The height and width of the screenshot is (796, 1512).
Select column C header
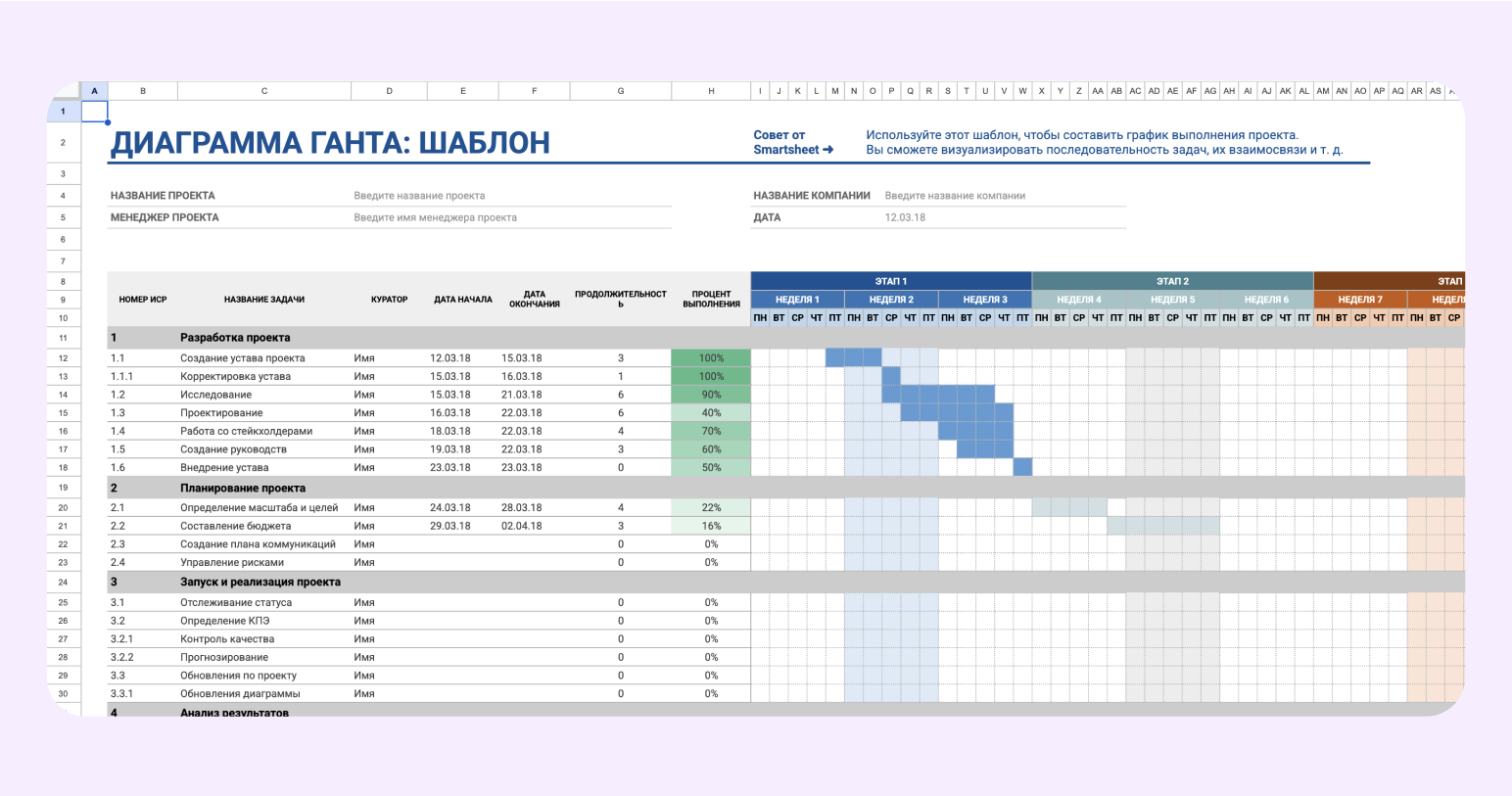264,91
